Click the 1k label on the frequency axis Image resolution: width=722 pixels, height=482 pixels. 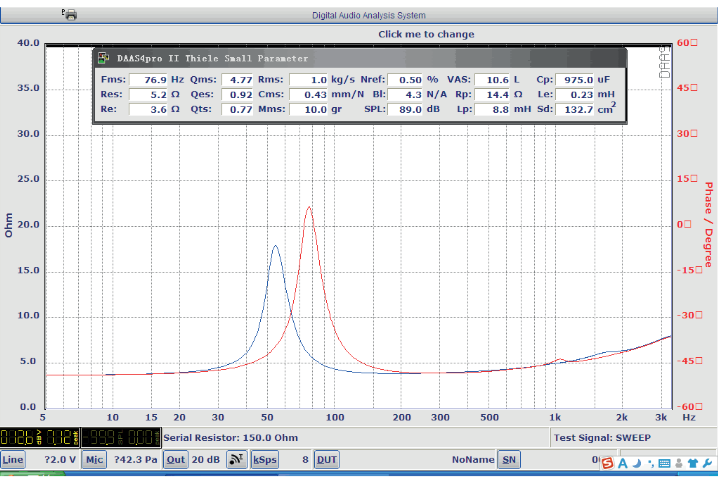click(555, 417)
